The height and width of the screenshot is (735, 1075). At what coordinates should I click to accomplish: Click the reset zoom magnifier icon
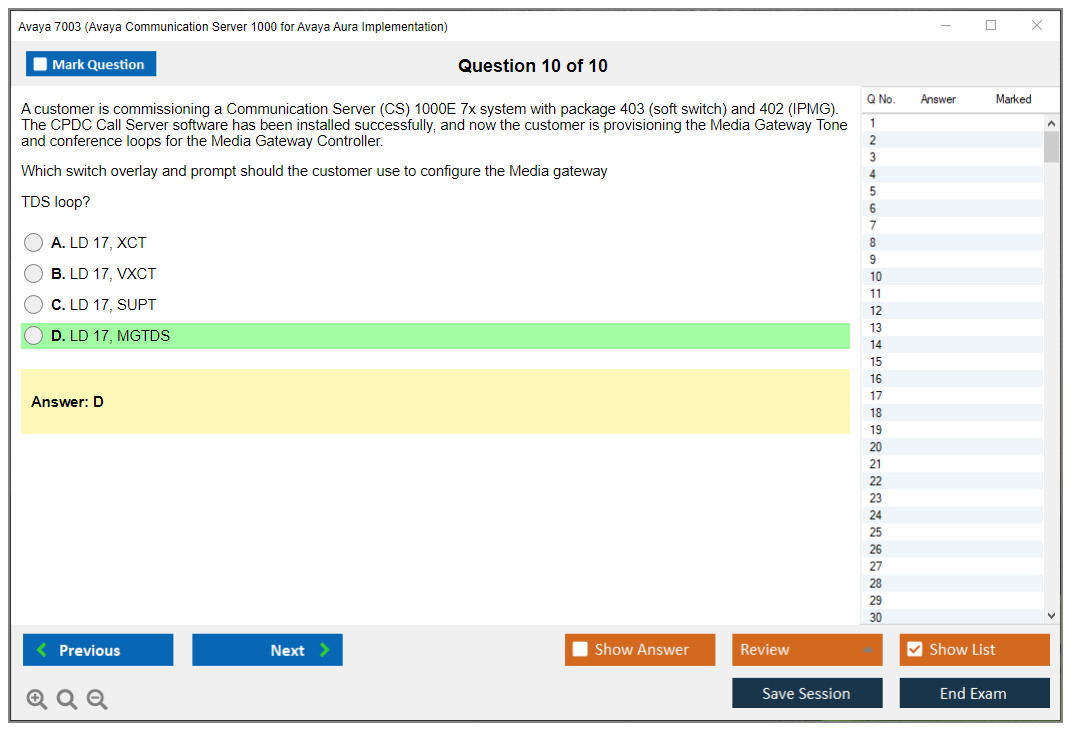[67, 699]
